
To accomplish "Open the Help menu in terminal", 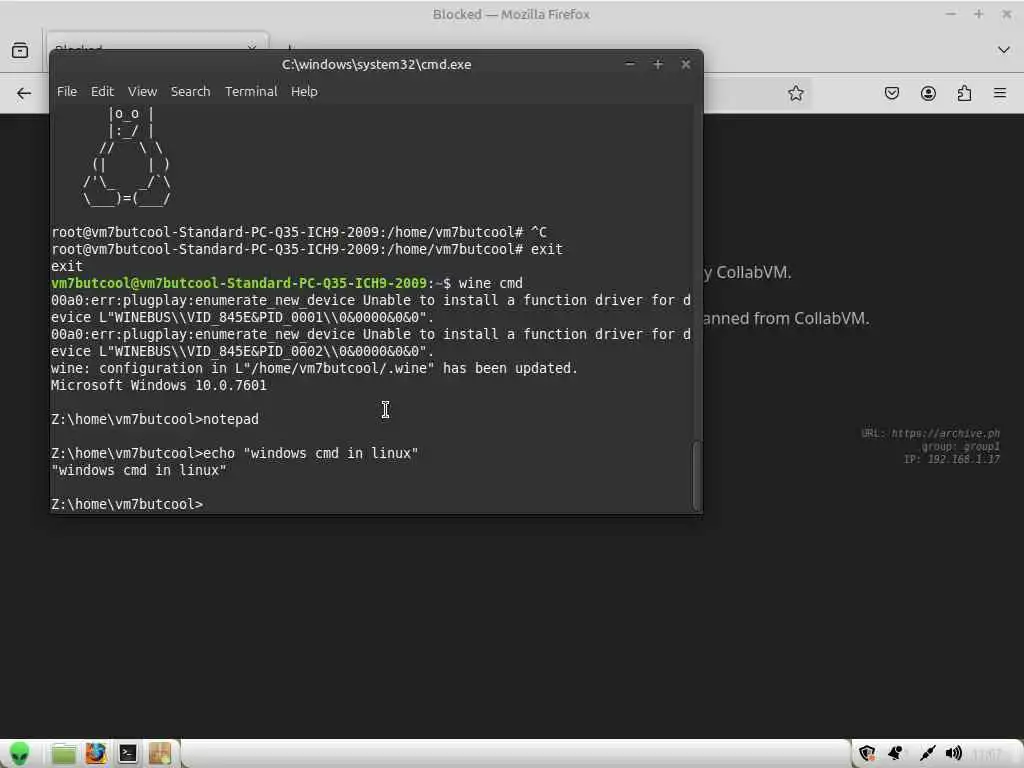I will click(x=304, y=91).
